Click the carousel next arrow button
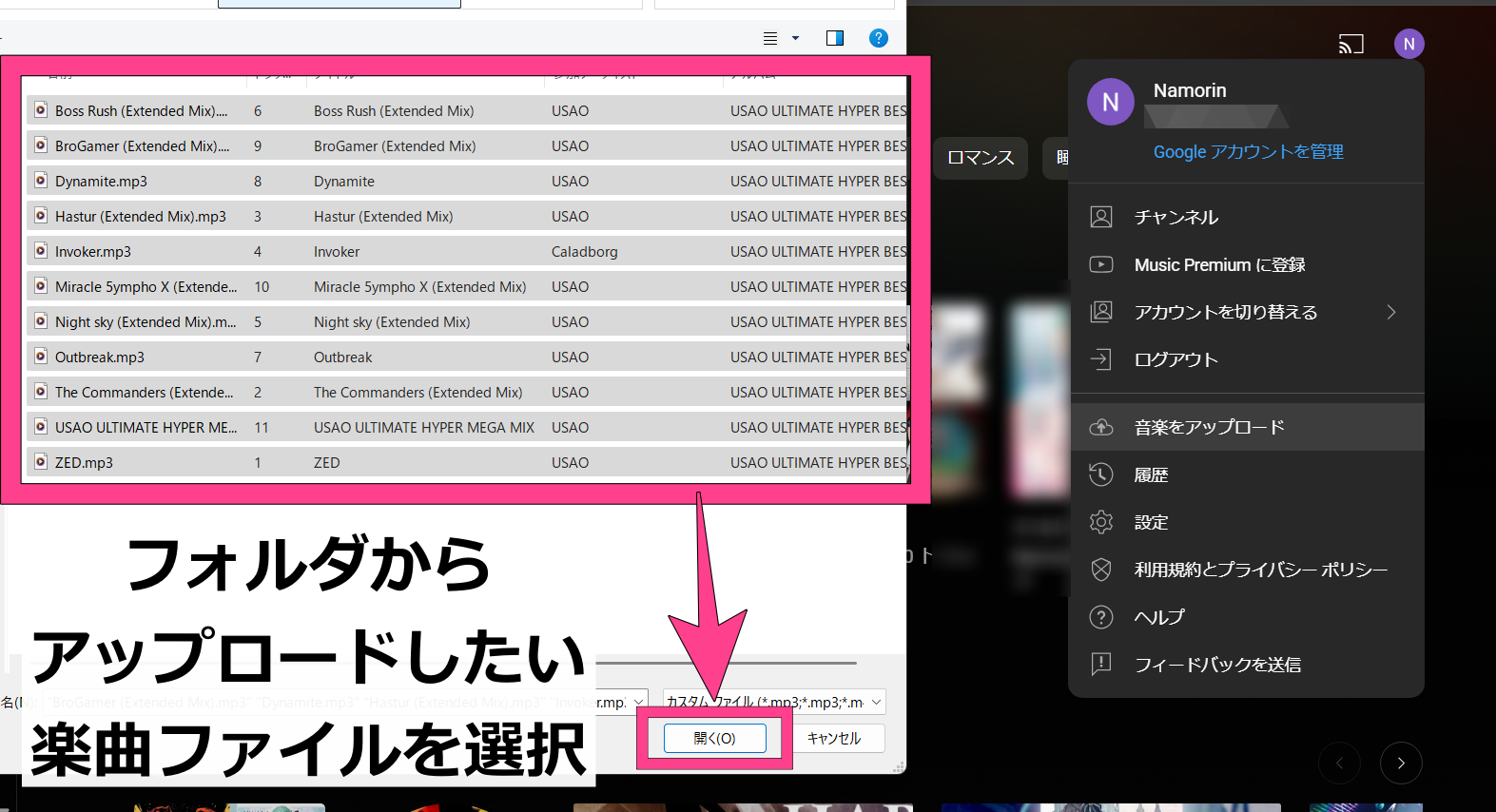1496x812 pixels. tap(1401, 763)
